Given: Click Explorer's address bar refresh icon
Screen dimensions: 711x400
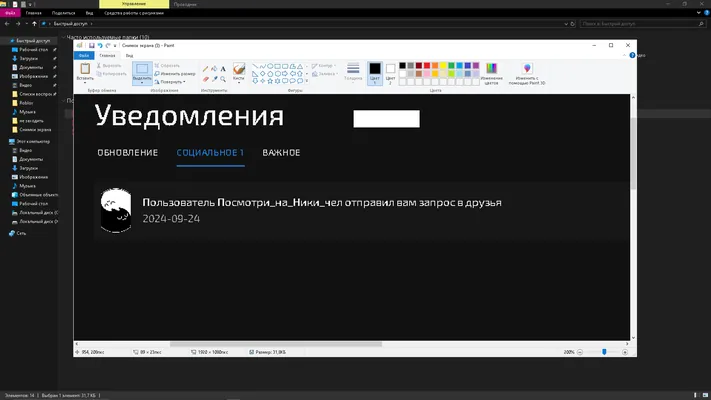Looking at the screenshot, I should coord(573,24).
